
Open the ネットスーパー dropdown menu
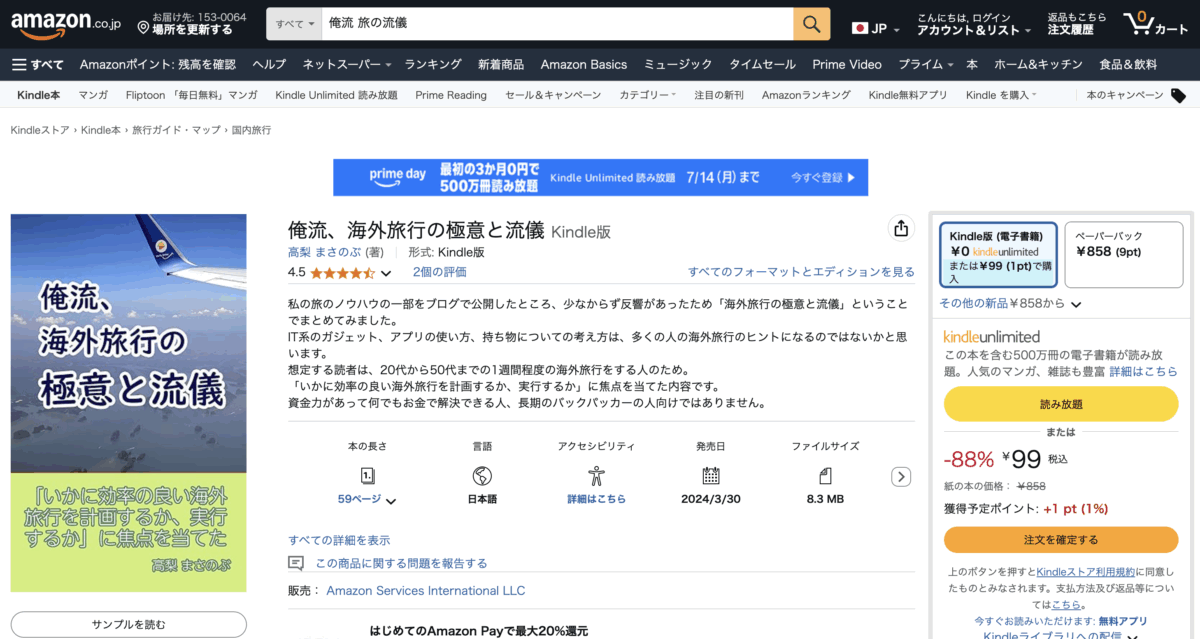[x=347, y=65]
